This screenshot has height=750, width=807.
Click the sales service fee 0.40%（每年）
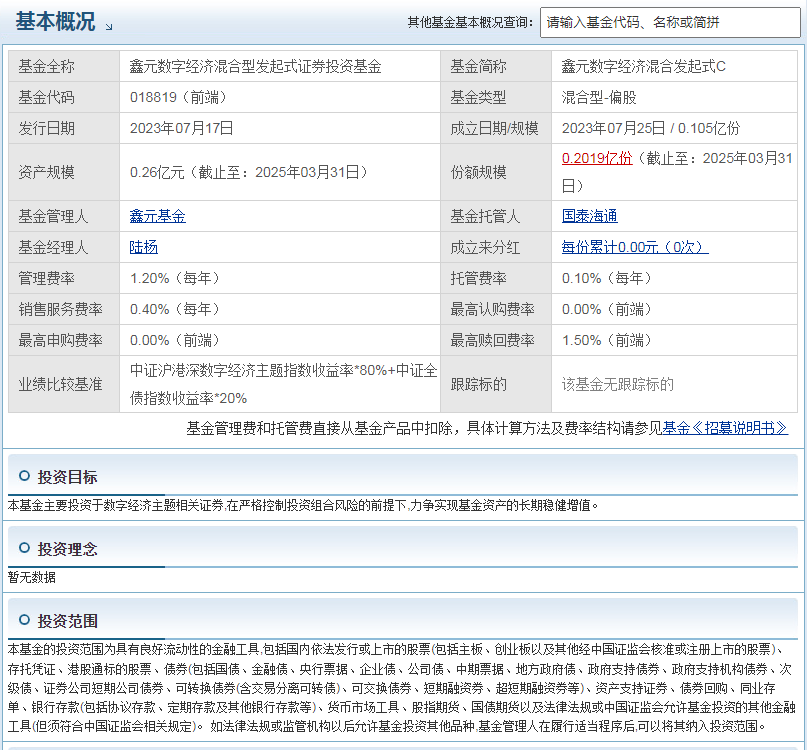(175, 309)
